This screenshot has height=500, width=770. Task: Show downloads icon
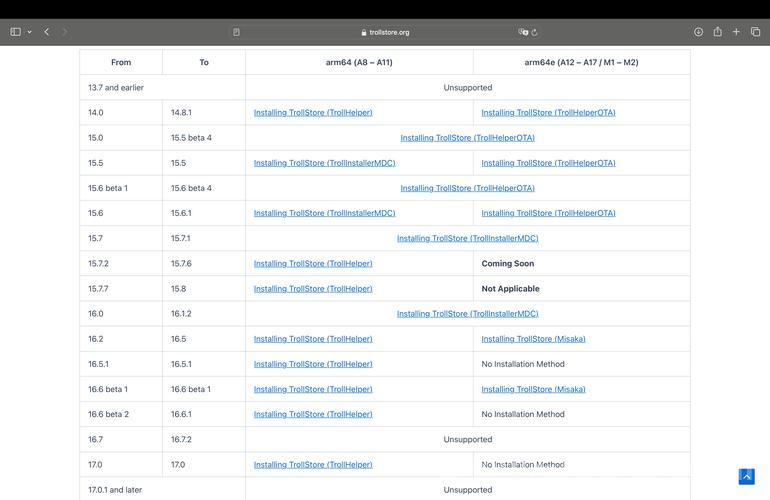tap(698, 32)
